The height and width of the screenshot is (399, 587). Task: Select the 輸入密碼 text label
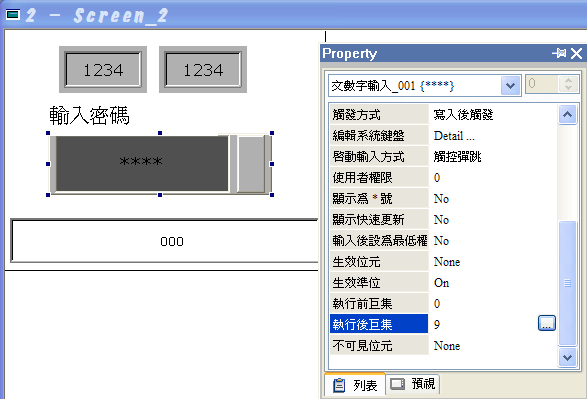[x=89, y=115]
